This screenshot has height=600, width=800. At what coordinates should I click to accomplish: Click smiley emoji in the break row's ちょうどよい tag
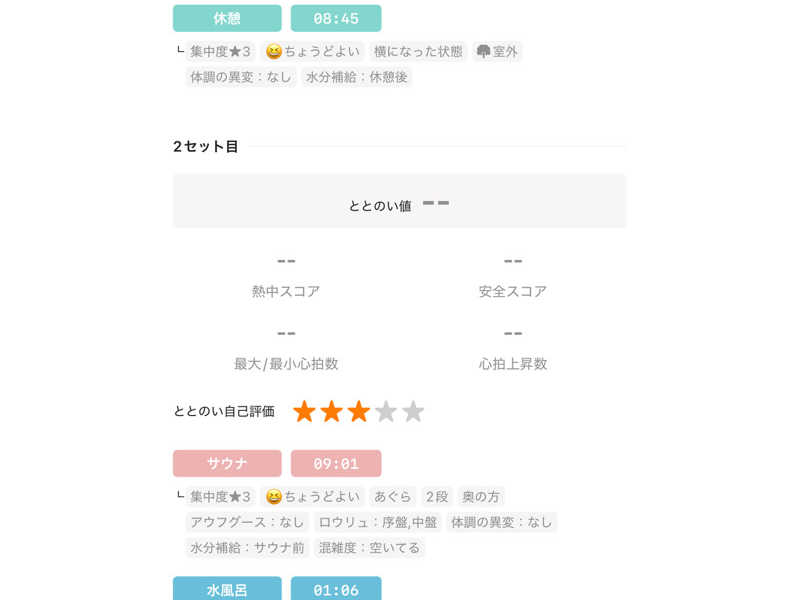[x=273, y=51]
